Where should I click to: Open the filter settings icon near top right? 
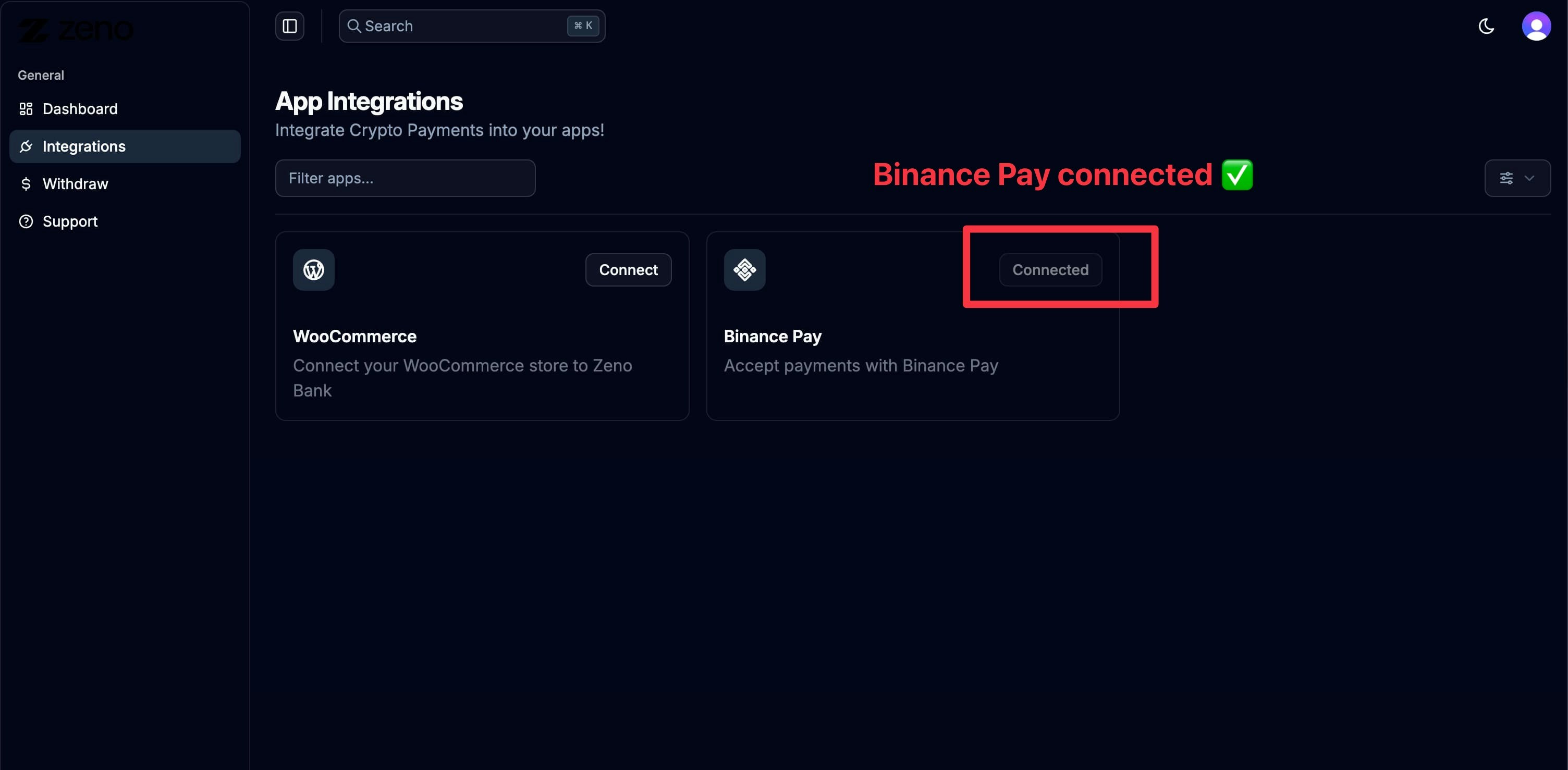(x=1506, y=178)
